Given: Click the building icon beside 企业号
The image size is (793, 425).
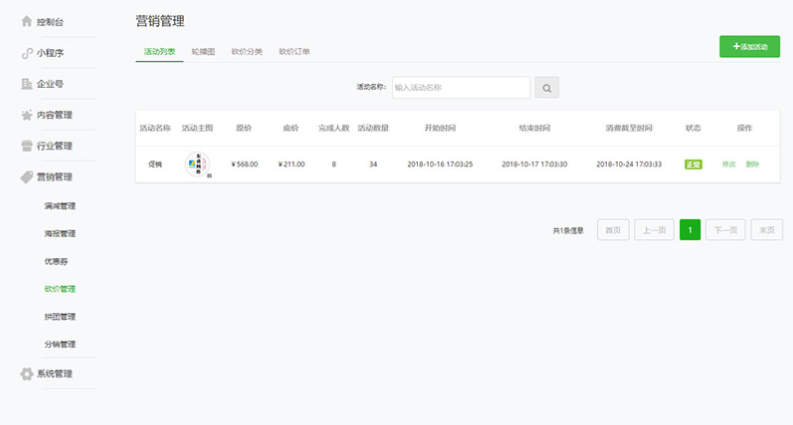Looking at the screenshot, I should (27, 84).
